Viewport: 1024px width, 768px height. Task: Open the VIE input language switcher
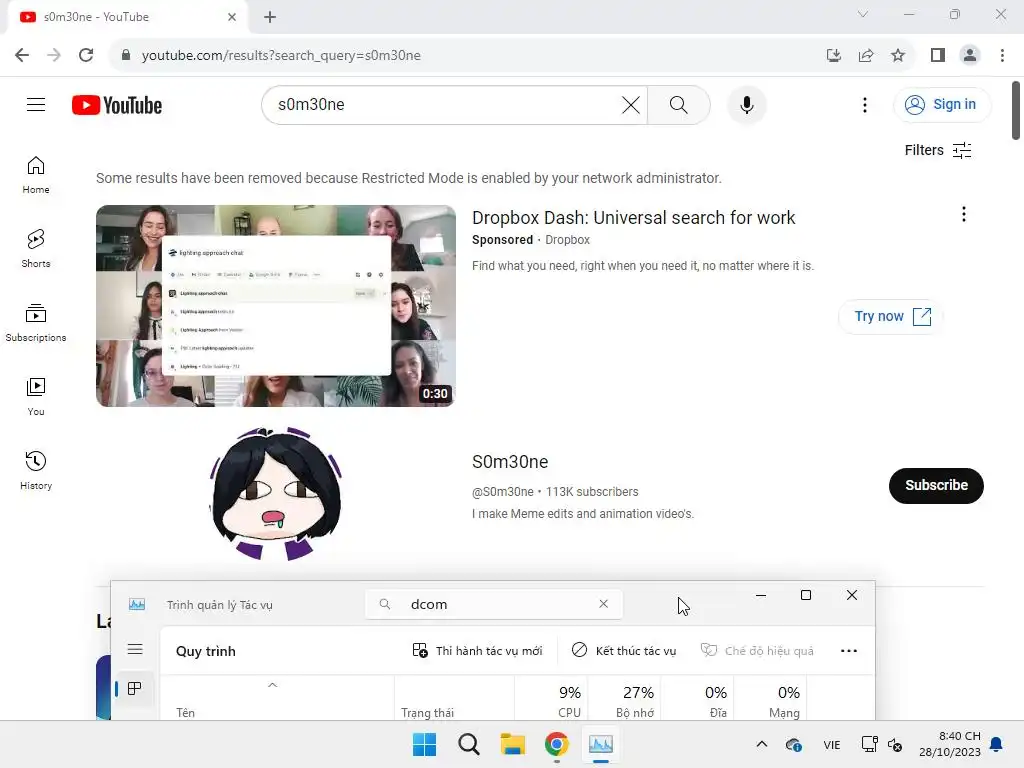(831, 744)
